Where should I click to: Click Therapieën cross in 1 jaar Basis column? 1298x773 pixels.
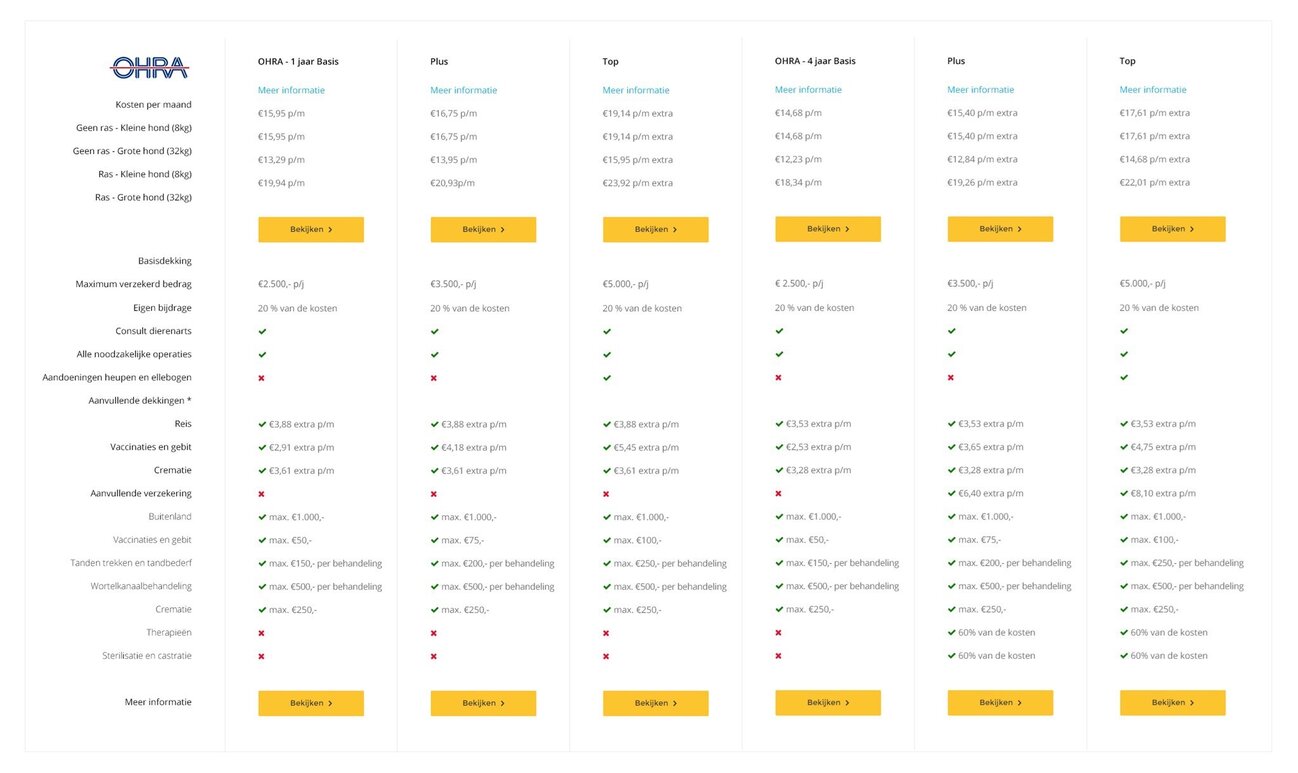coord(262,633)
